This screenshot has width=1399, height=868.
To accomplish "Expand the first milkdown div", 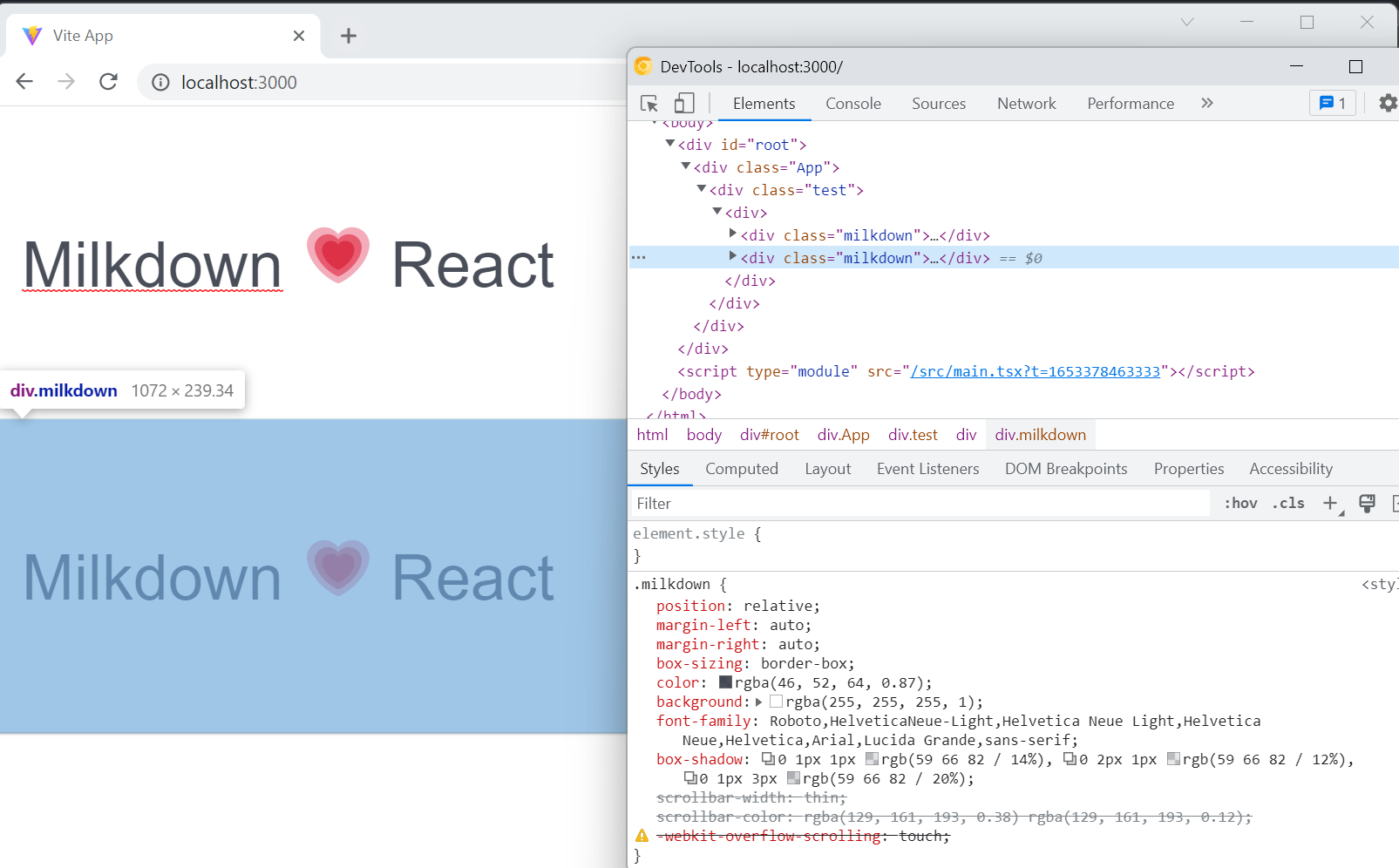I will click(x=733, y=234).
